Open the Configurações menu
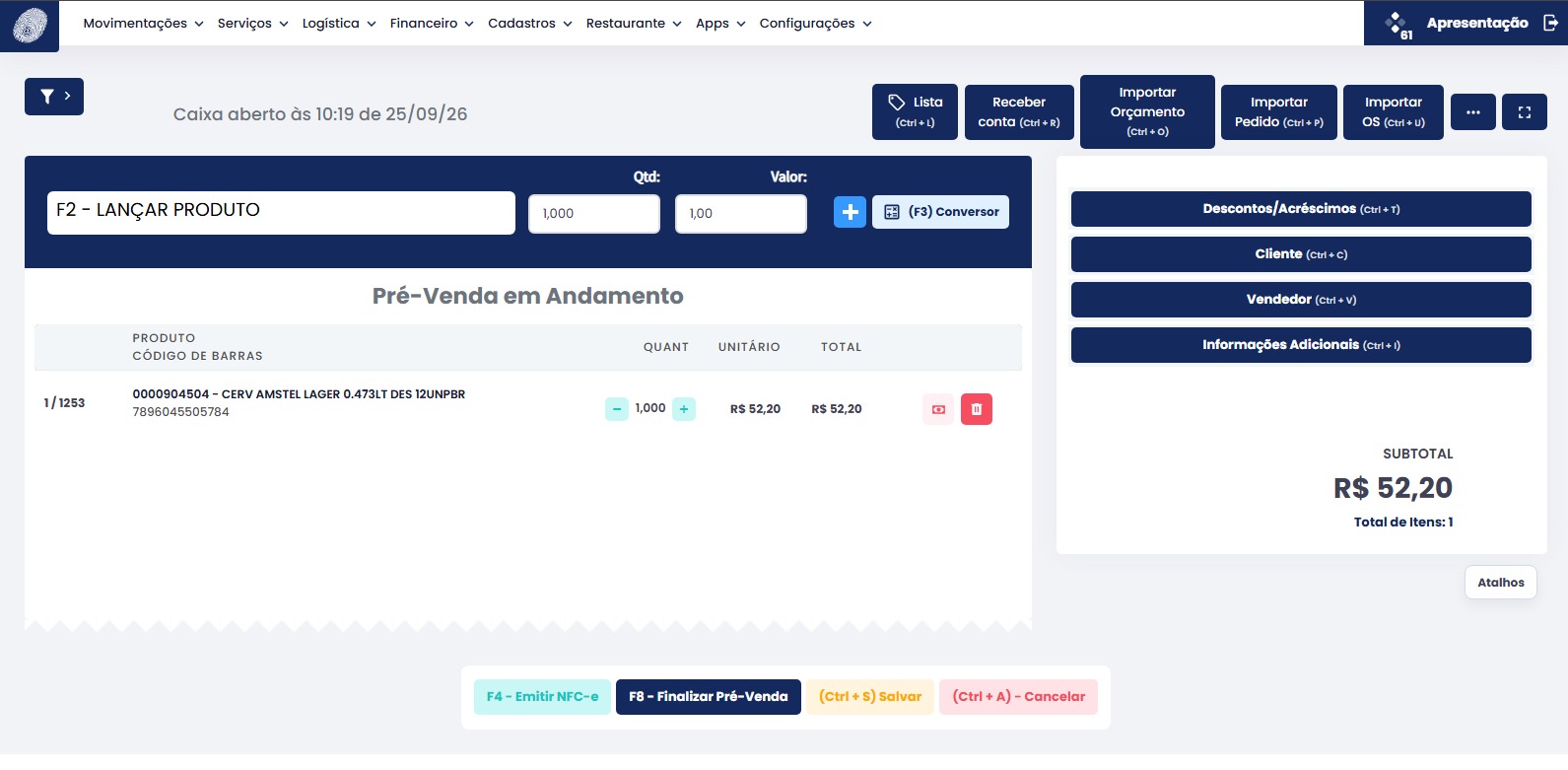1568x770 pixels. click(x=815, y=24)
